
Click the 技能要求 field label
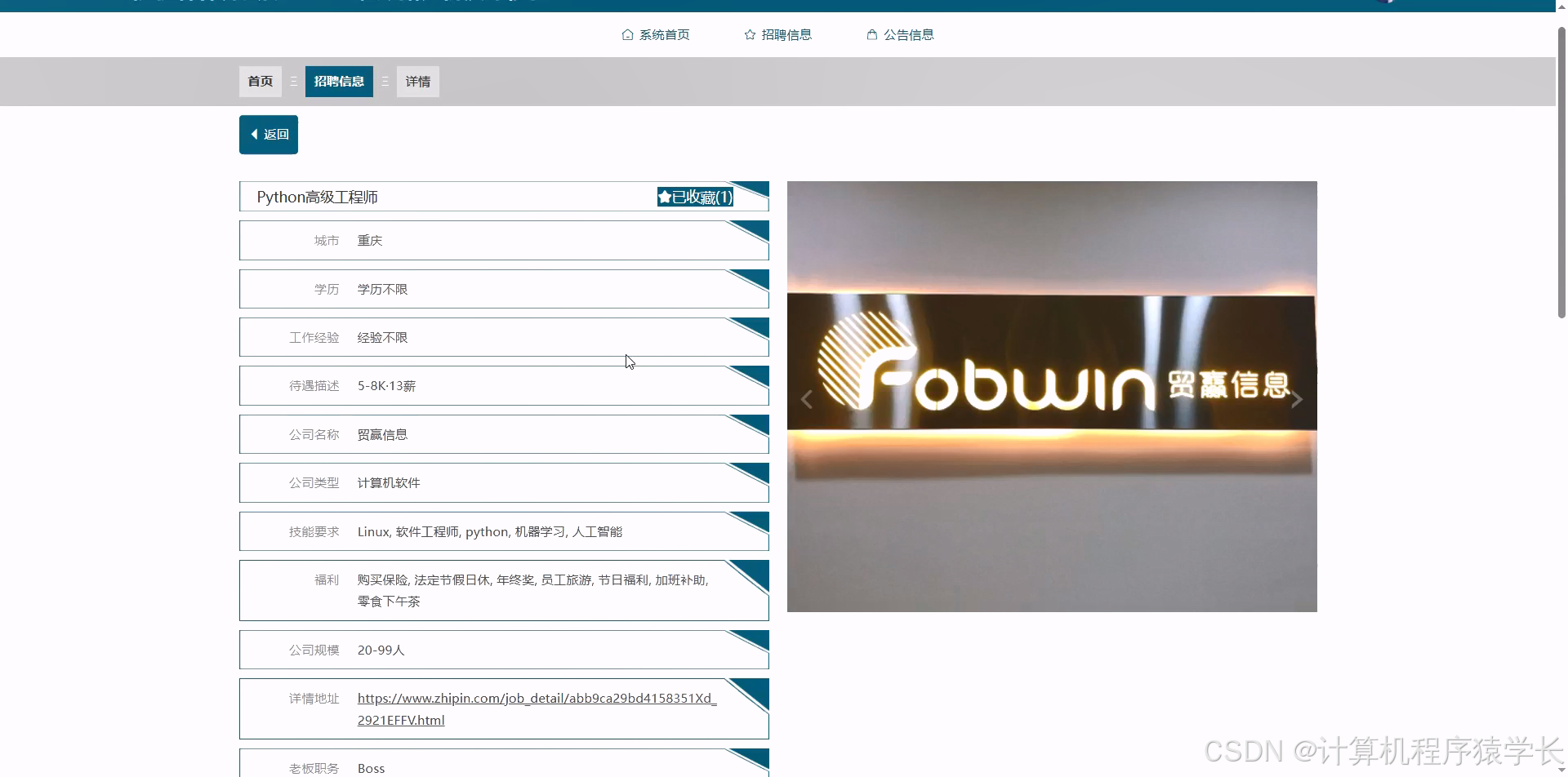coord(314,532)
